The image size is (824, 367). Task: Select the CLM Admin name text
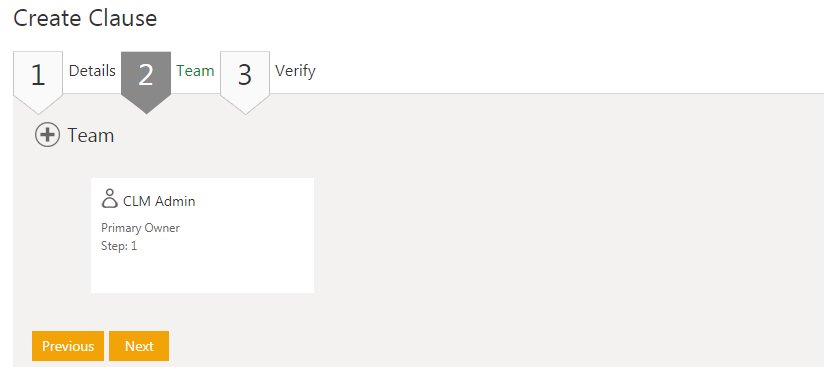(159, 201)
